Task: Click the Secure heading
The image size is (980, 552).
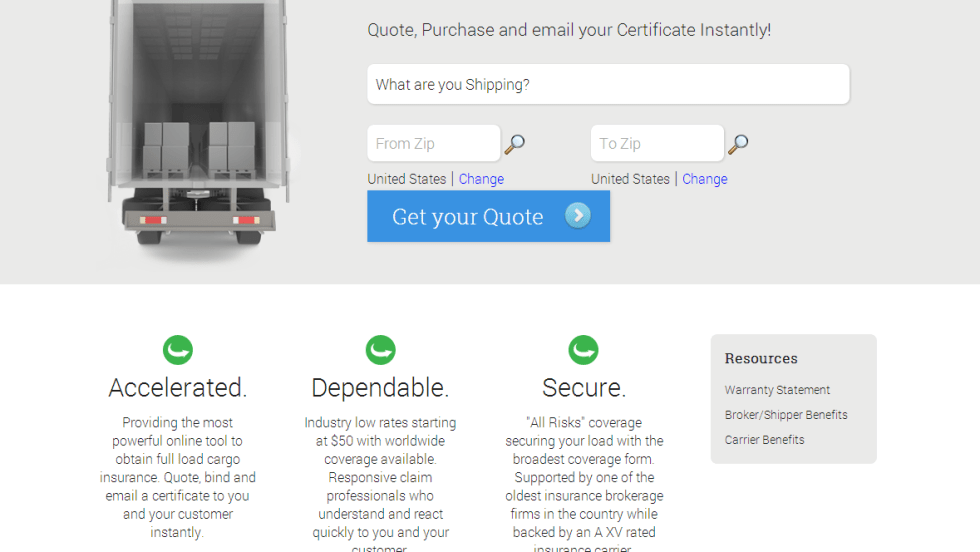Action: click(584, 388)
